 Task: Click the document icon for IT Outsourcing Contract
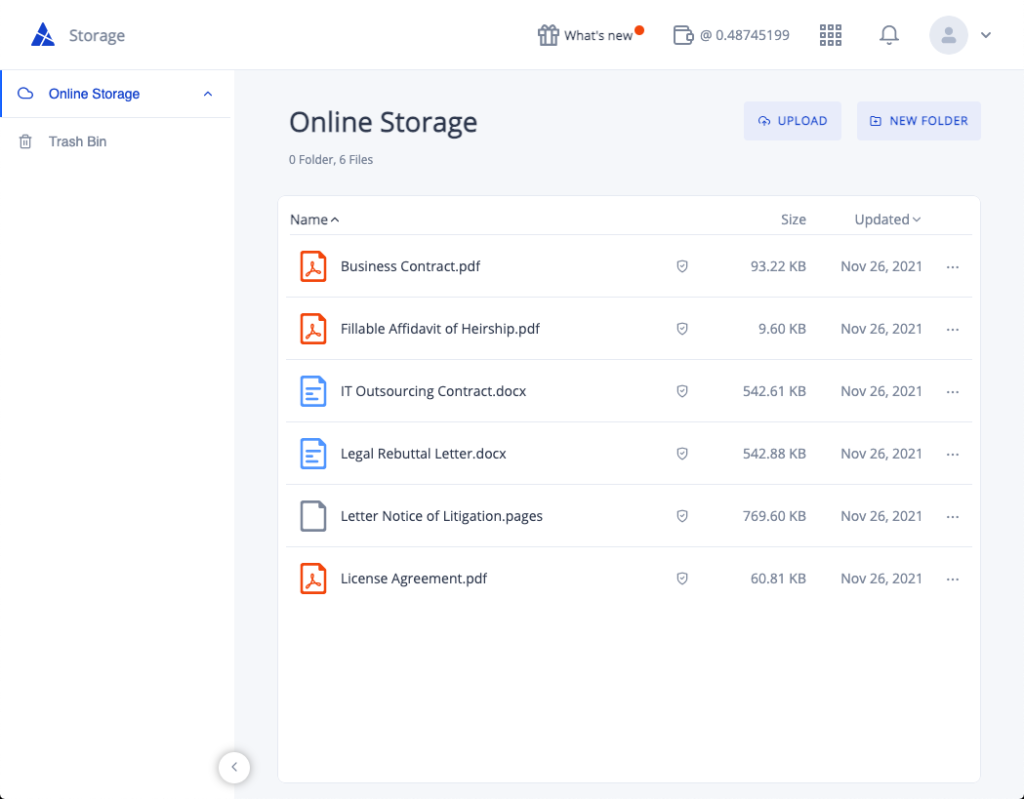tap(313, 391)
